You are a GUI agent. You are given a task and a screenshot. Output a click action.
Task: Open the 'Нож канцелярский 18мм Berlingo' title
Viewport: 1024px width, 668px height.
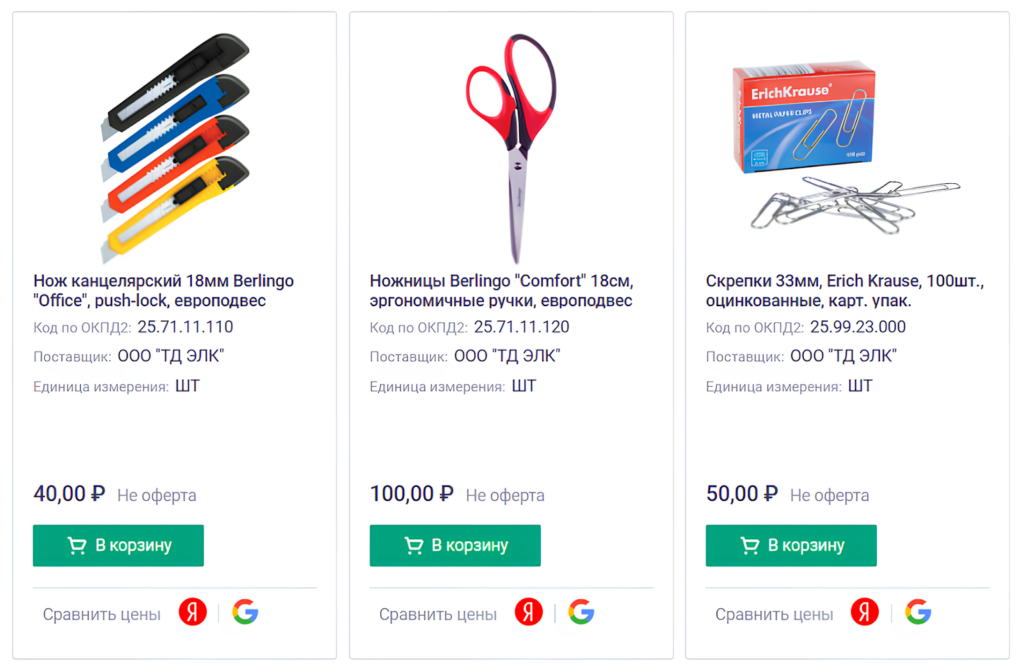(x=163, y=291)
